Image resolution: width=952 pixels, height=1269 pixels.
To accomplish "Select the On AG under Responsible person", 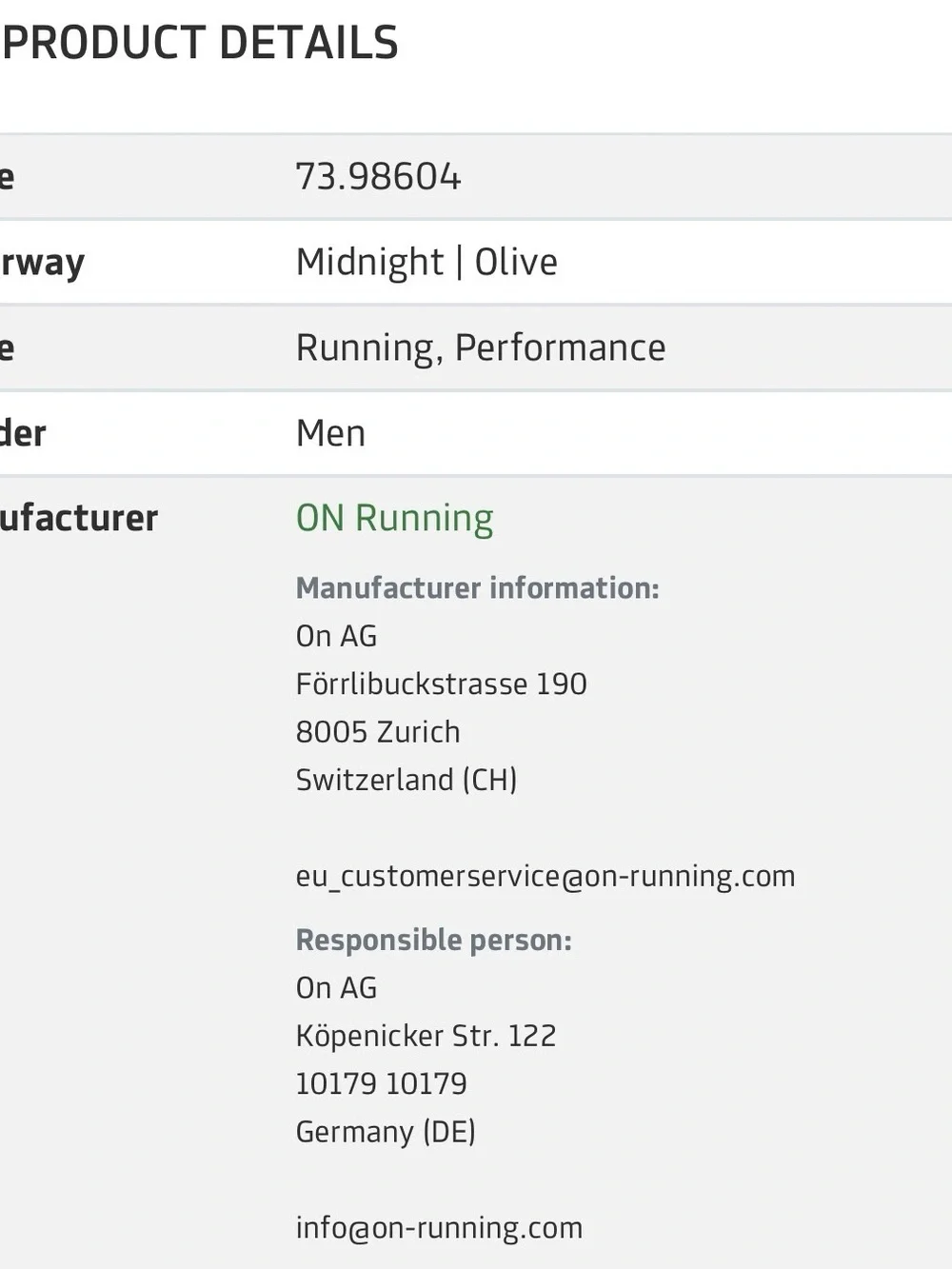I will (336, 988).
